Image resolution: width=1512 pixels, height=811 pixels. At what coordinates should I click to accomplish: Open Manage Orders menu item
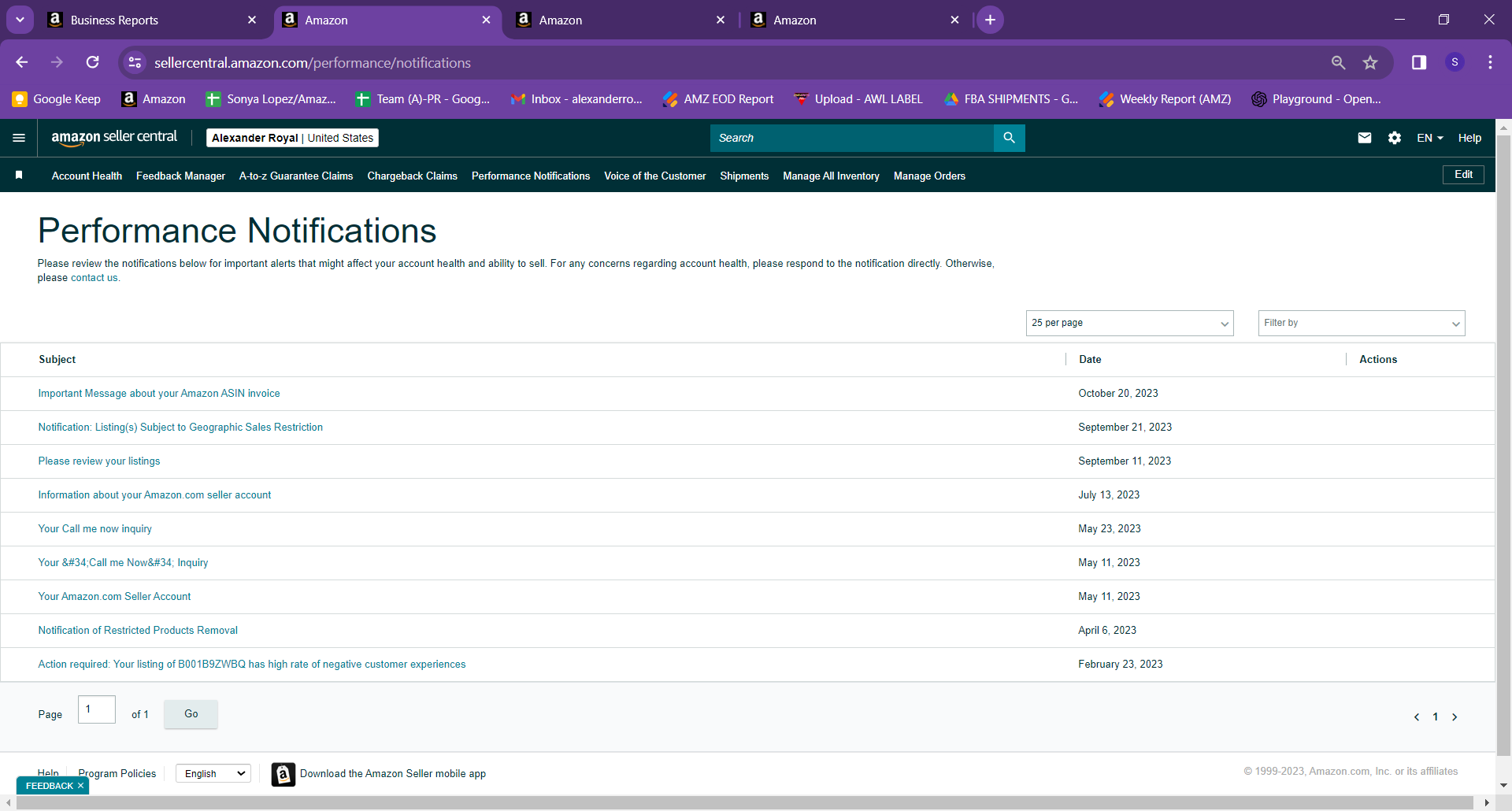pos(929,176)
